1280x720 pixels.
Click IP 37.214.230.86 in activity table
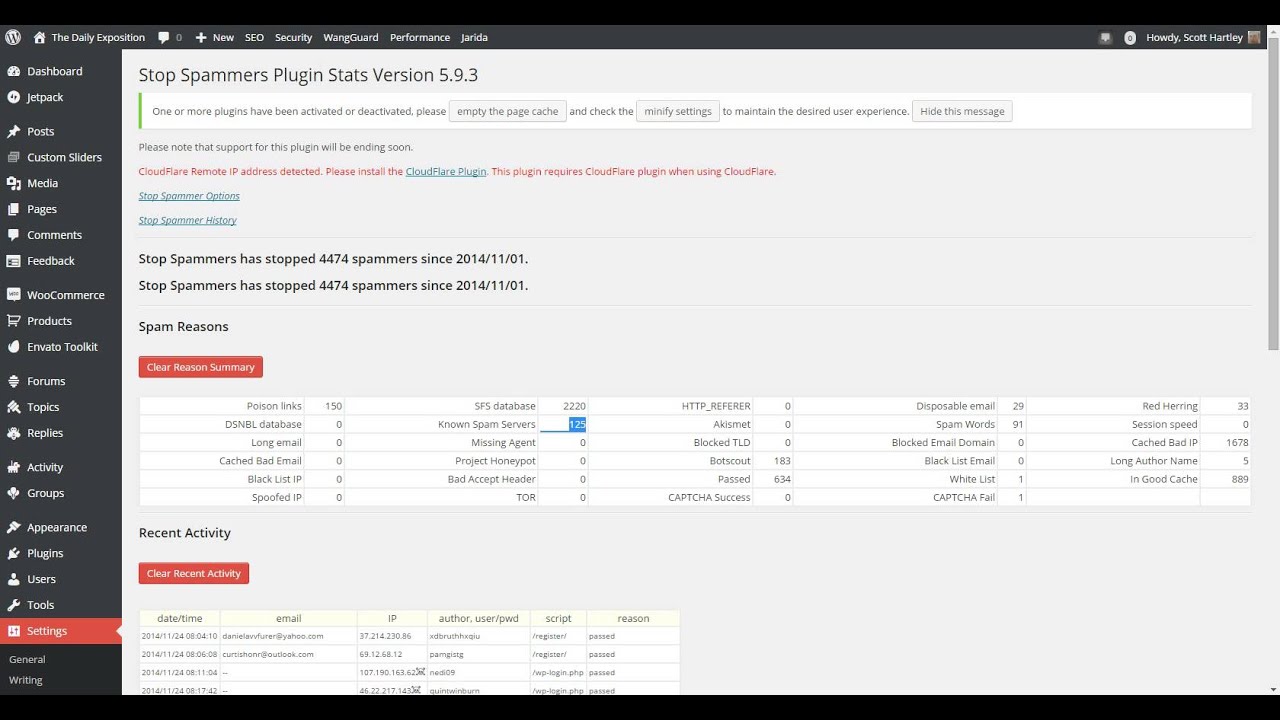pyautogui.click(x=385, y=636)
